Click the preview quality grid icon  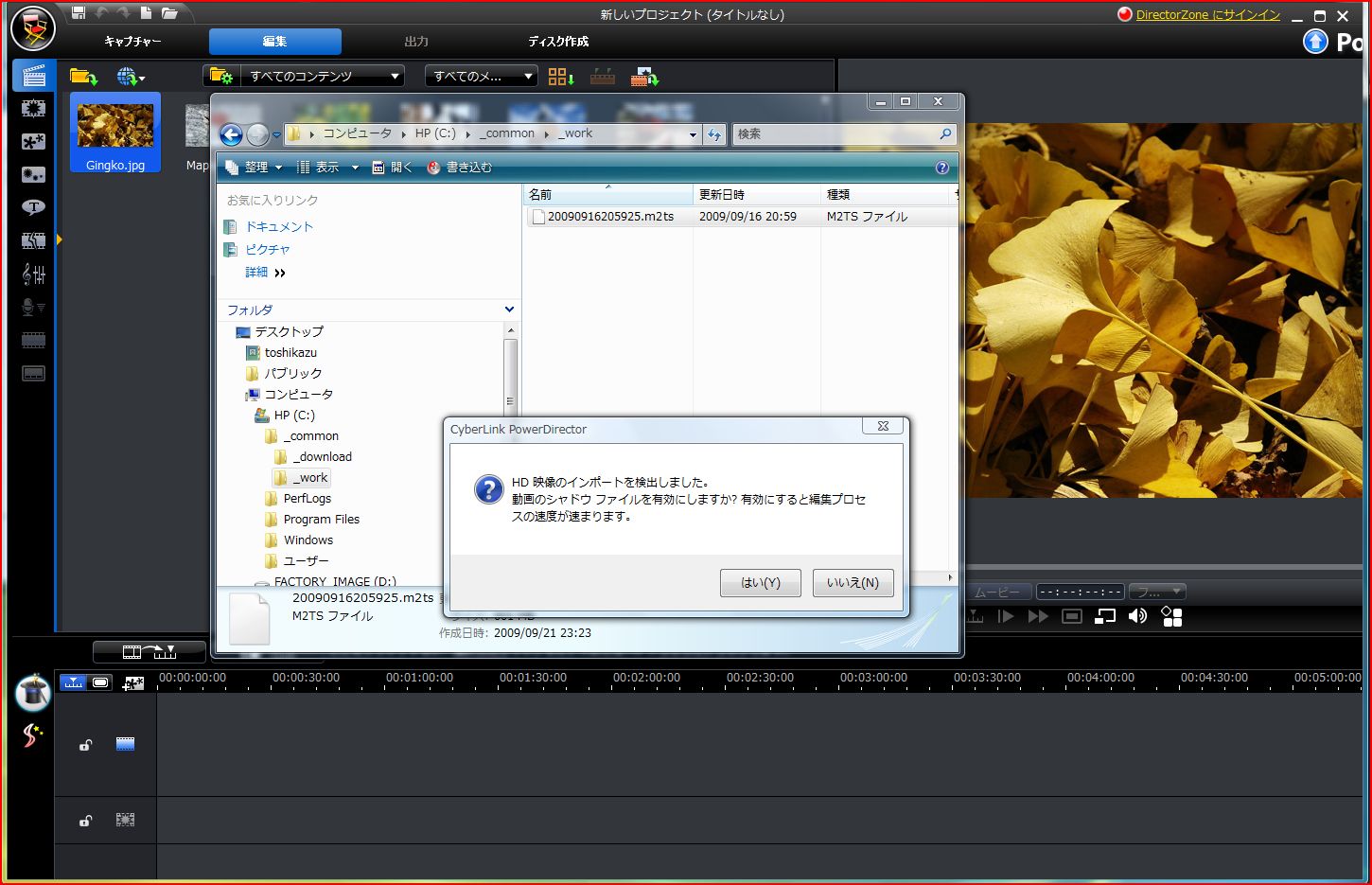click(x=1172, y=616)
